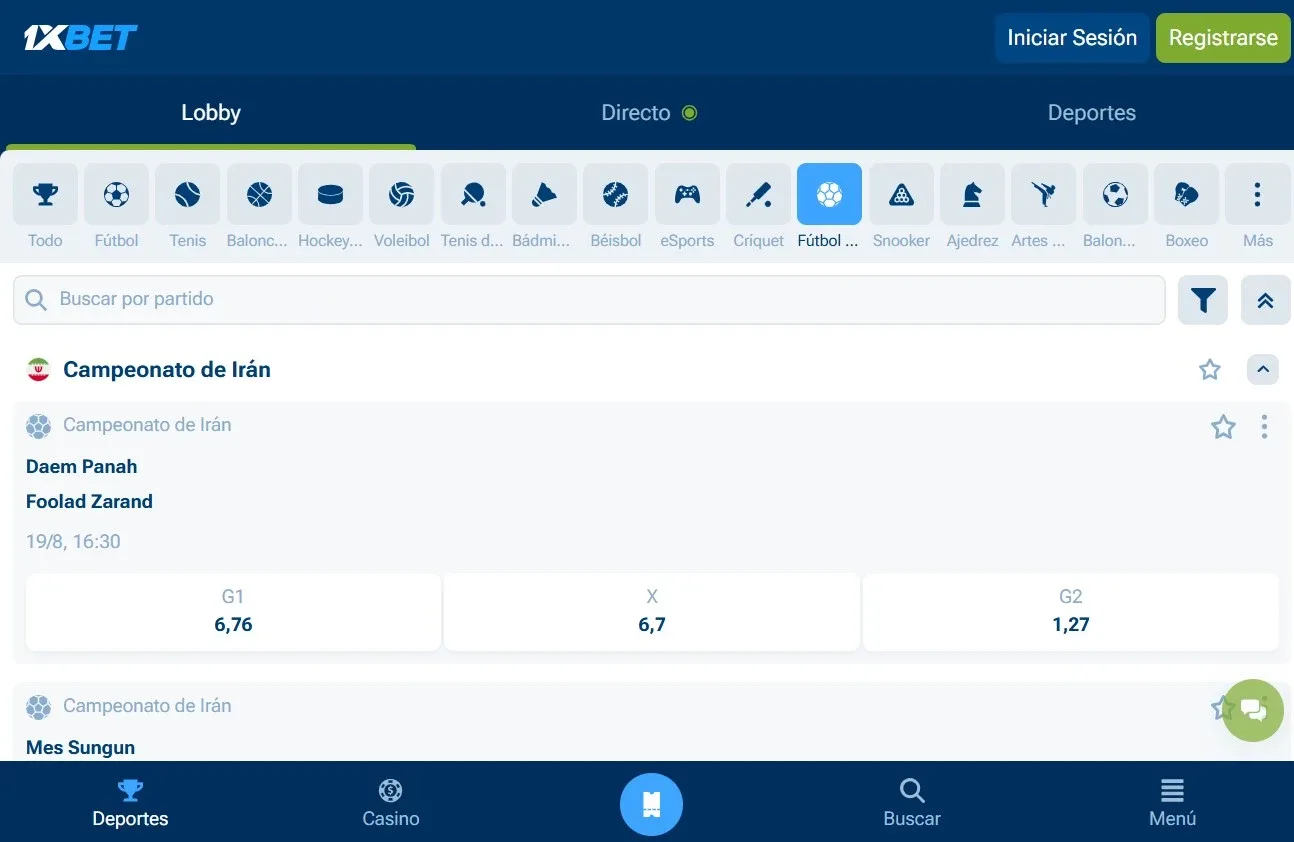Select the Boxeo glove icon
This screenshot has height=842, width=1294.
pyautogui.click(x=1186, y=194)
